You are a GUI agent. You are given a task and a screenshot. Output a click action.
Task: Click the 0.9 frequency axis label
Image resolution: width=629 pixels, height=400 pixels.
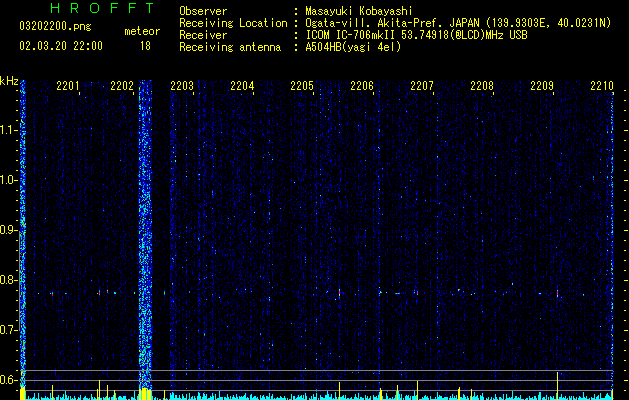point(9,230)
